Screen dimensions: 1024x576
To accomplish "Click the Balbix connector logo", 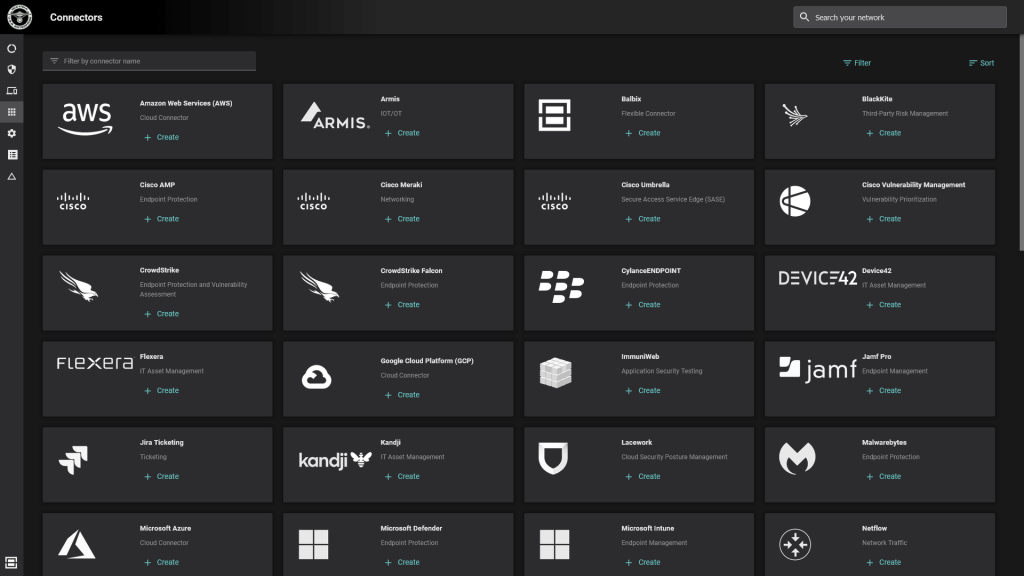I will pos(554,115).
